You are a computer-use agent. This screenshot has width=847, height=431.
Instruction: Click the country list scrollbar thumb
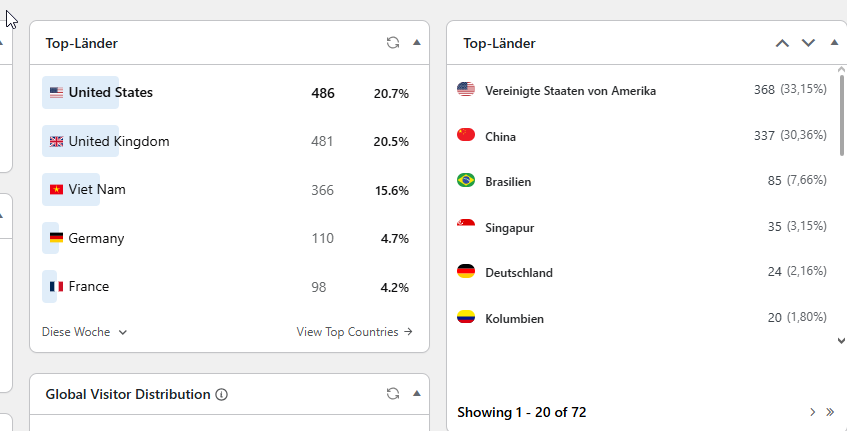(x=842, y=115)
